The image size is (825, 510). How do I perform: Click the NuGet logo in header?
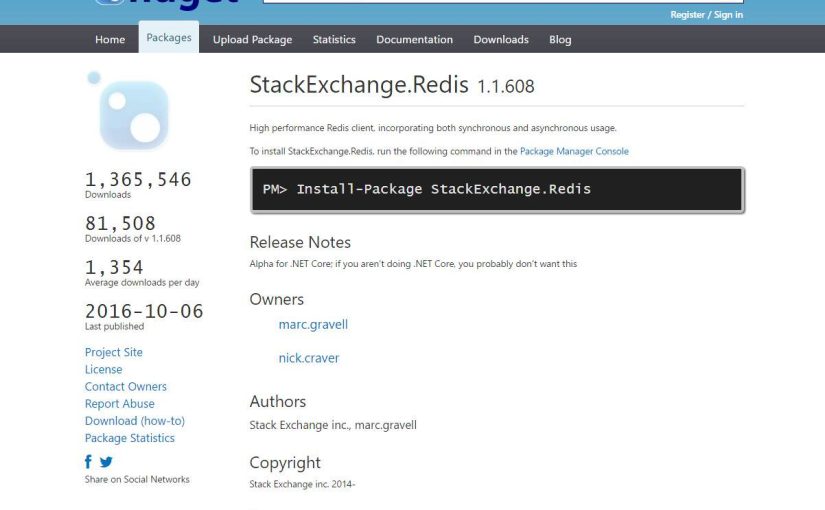tap(165, 4)
